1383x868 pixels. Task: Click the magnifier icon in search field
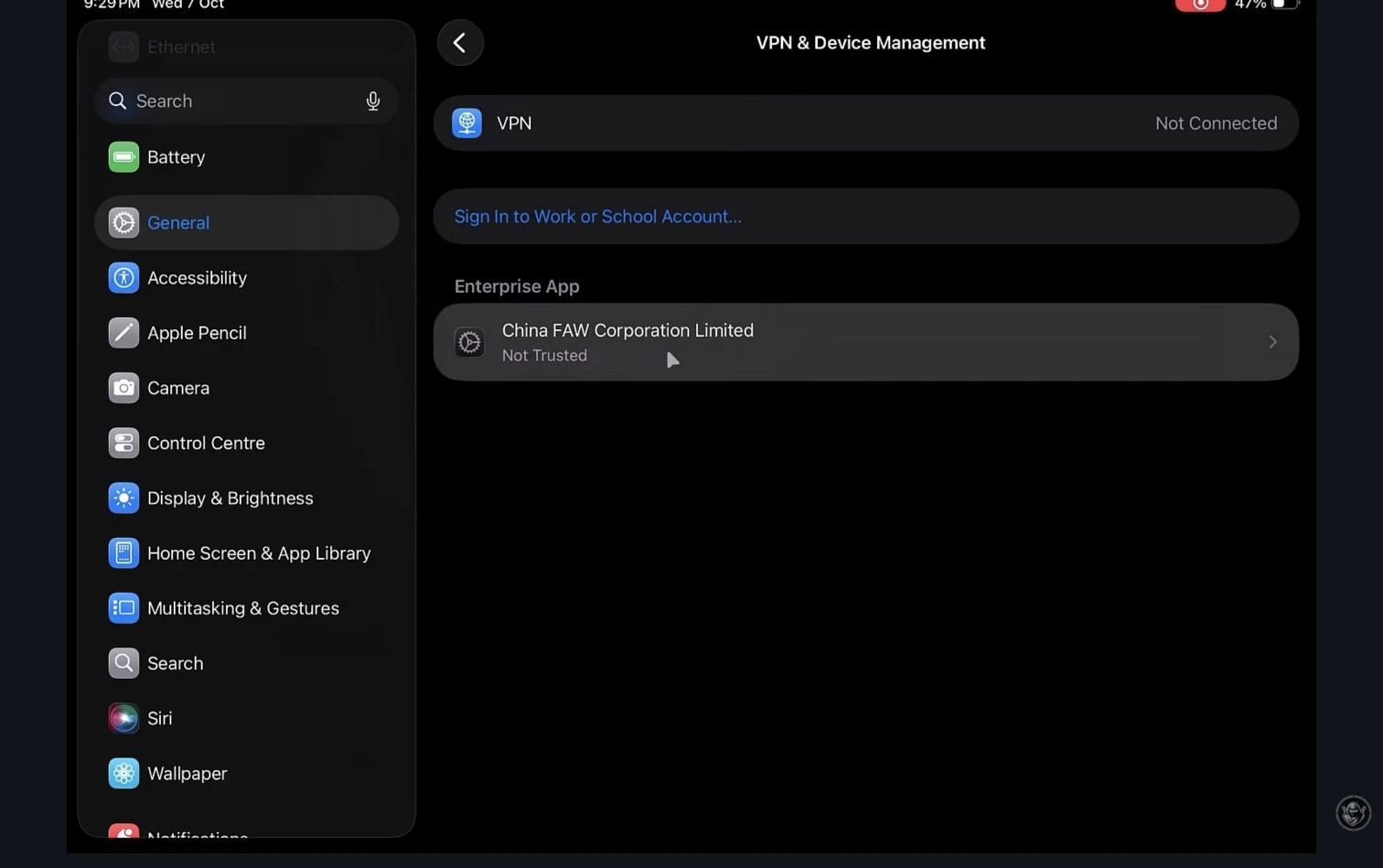click(x=117, y=101)
